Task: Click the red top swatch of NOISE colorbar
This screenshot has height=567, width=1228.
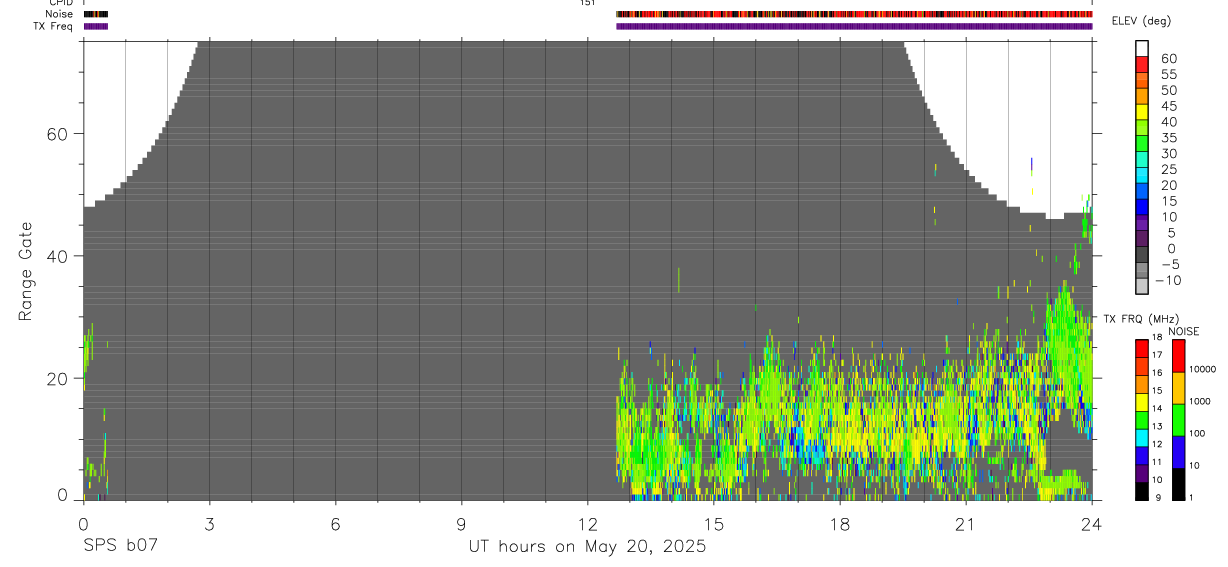Action: (x=1179, y=356)
